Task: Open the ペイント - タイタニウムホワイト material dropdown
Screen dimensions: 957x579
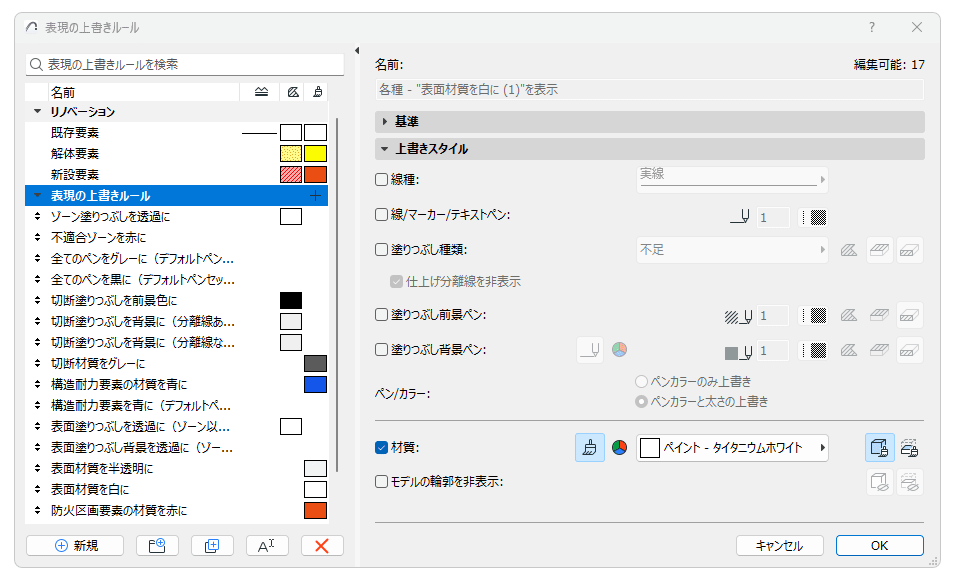Action: [x=732, y=448]
